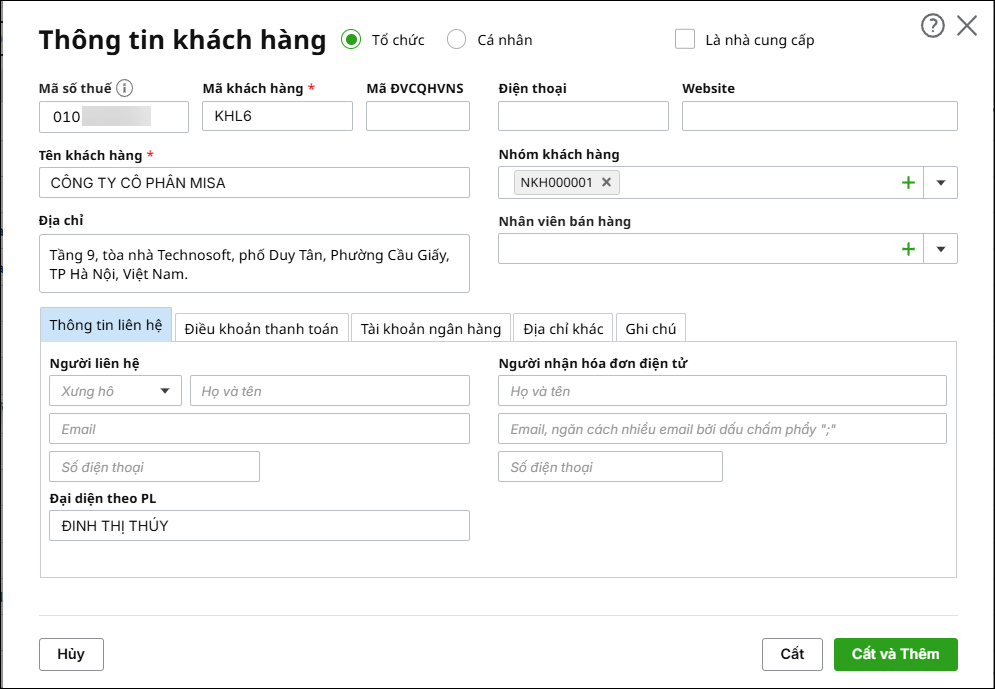Viewport: 995px width, 689px height.
Task: Go to the Địa chỉ khác tab
Action: pyautogui.click(x=563, y=328)
